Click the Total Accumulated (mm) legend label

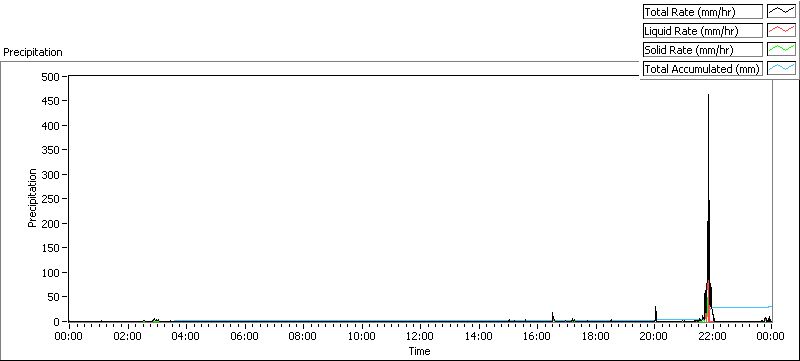[703, 69]
